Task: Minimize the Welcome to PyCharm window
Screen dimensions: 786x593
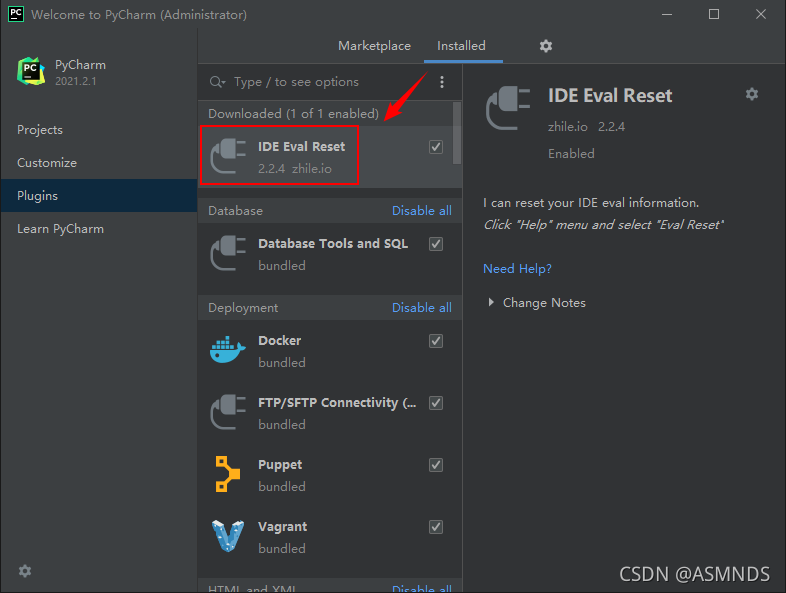Action: click(x=667, y=14)
